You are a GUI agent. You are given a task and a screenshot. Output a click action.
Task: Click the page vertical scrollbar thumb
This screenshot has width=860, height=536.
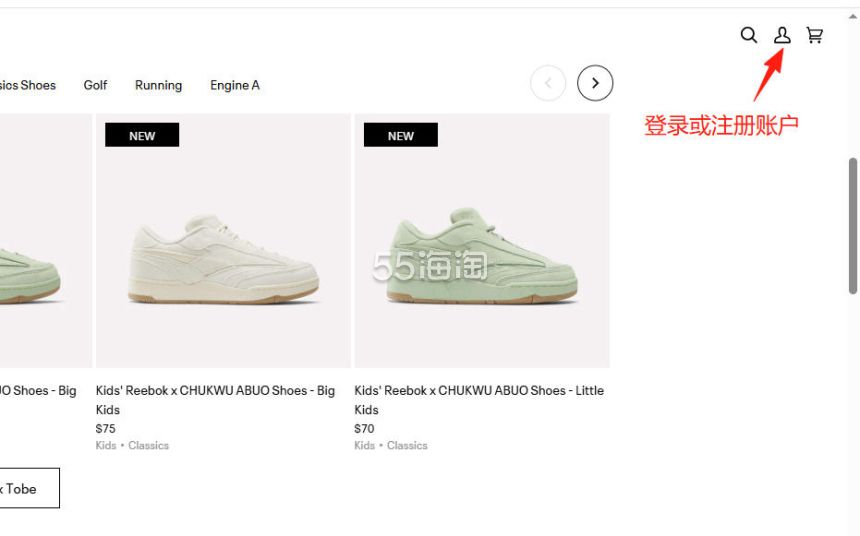[x=853, y=226]
